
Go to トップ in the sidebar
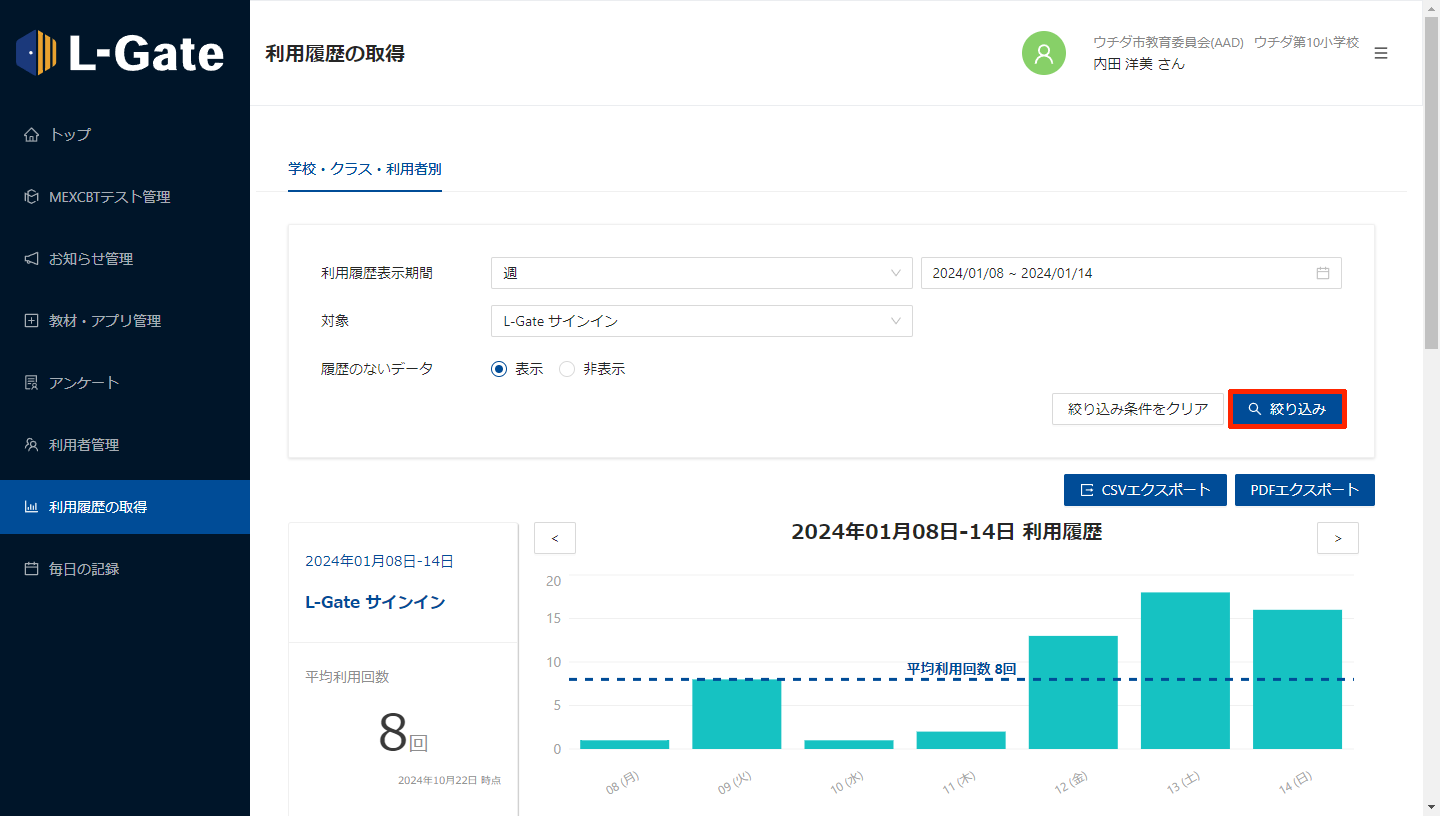pyautogui.click(x=70, y=135)
